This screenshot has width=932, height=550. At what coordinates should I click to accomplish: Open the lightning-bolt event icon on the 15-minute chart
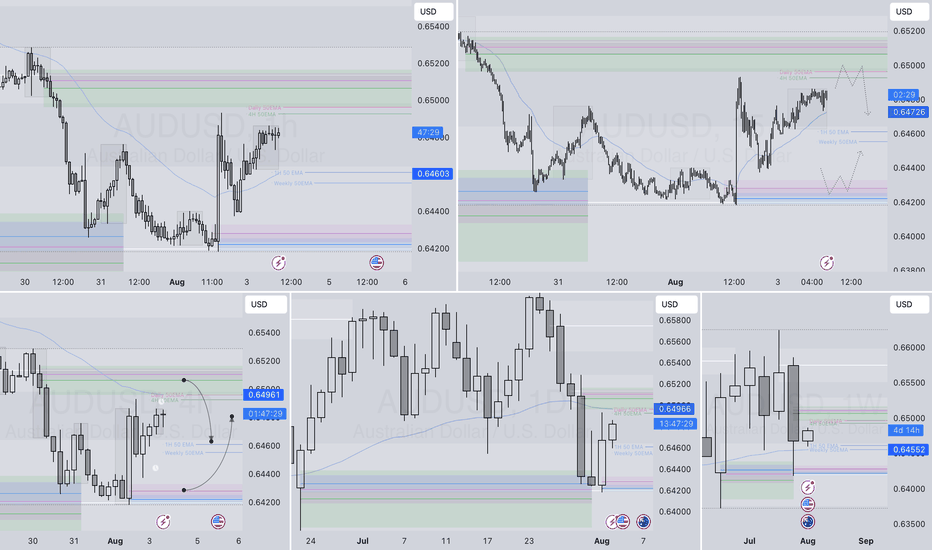827,262
